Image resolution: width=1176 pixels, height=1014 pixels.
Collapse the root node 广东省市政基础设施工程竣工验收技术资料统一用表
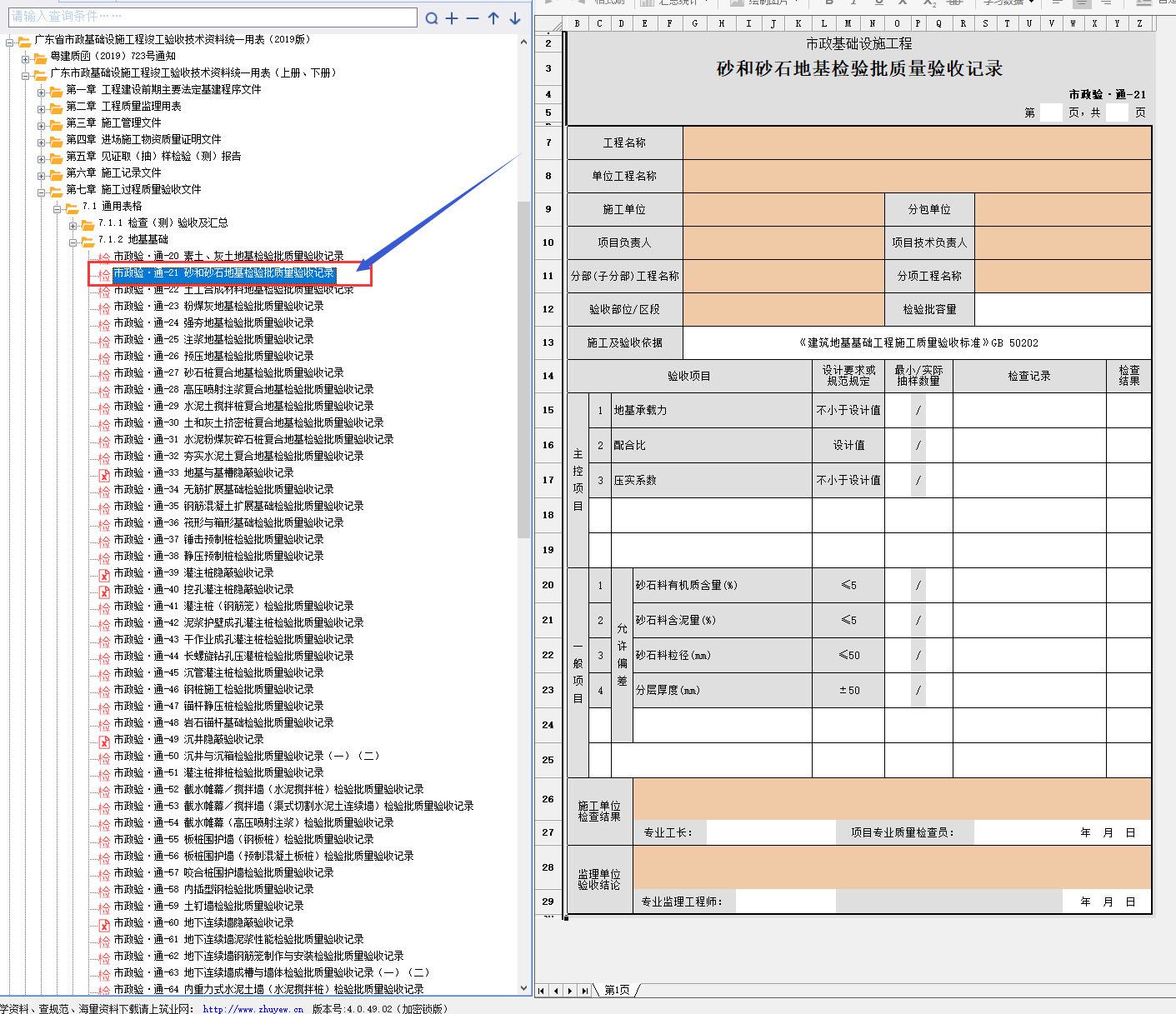click(x=10, y=41)
